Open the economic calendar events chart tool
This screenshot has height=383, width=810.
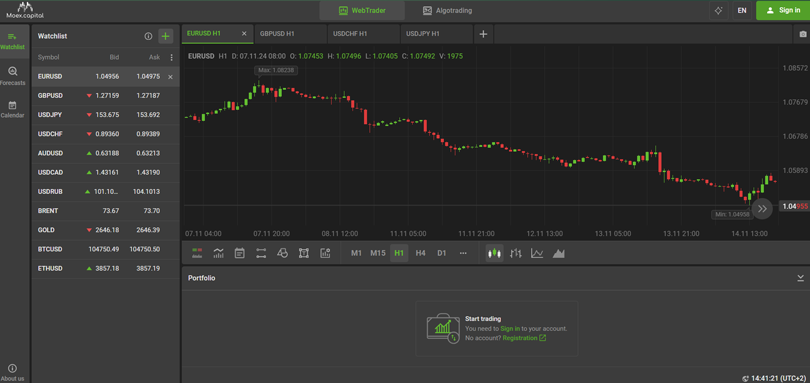pos(240,253)
